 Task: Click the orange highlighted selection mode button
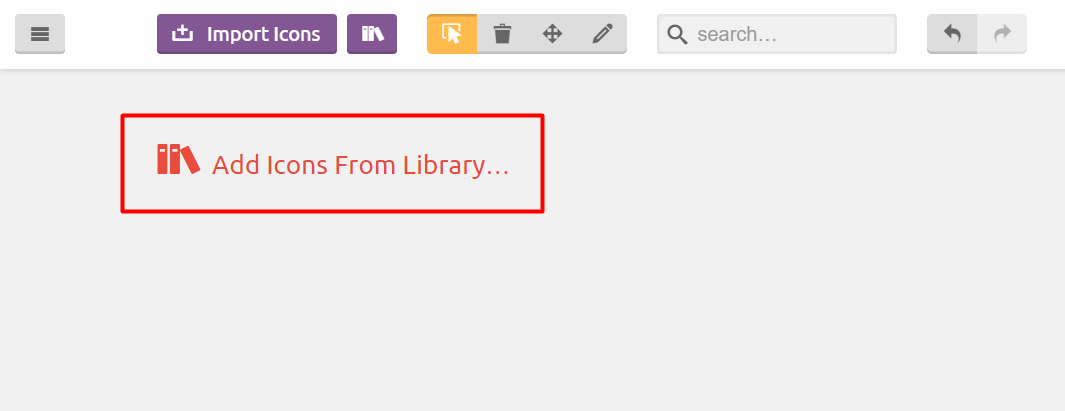click(x=452, y=34)
